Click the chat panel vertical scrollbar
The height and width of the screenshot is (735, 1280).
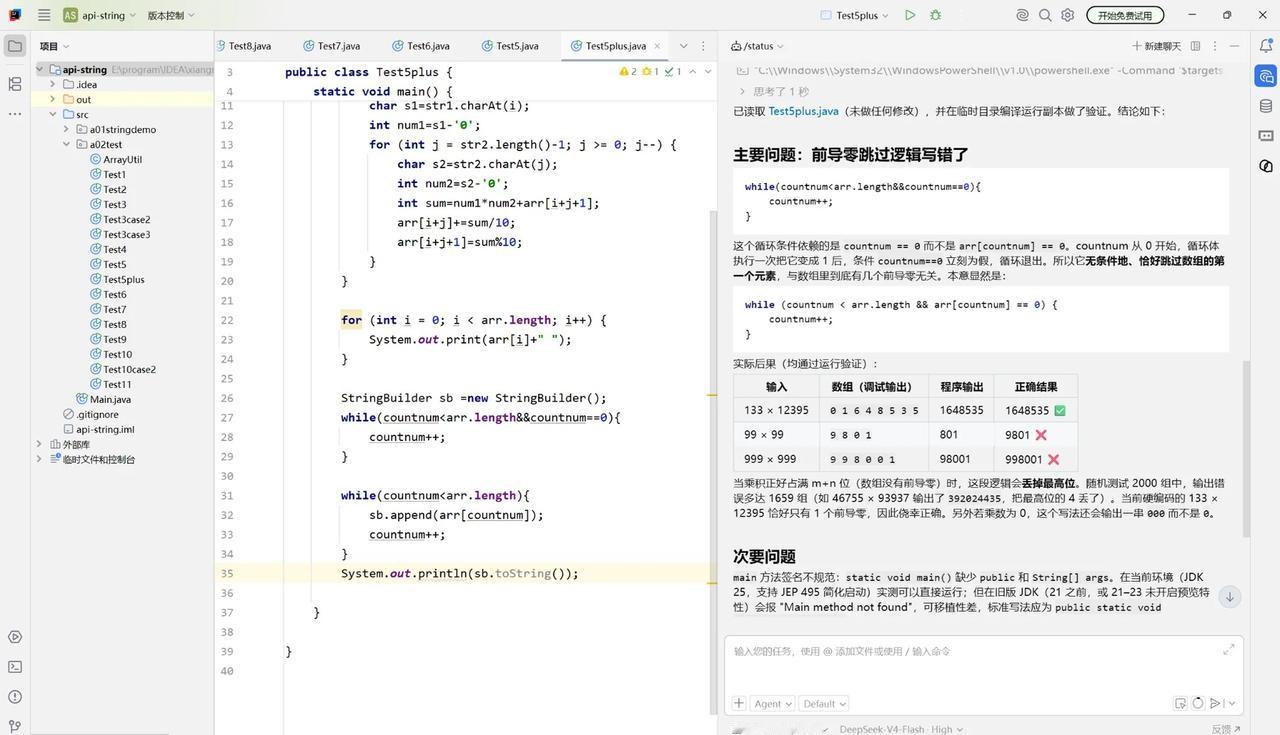[1246, 450]
